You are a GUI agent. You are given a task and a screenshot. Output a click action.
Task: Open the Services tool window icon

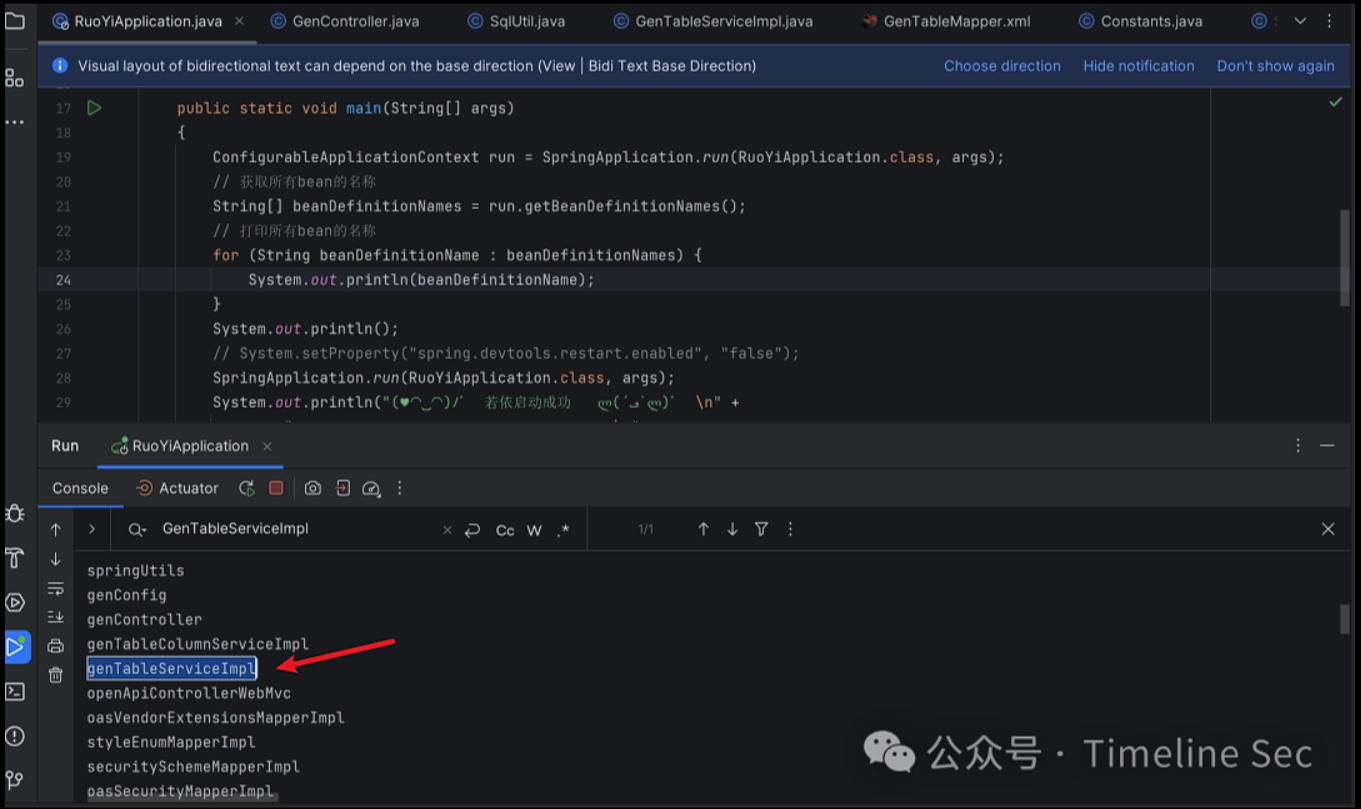[15, 602]
